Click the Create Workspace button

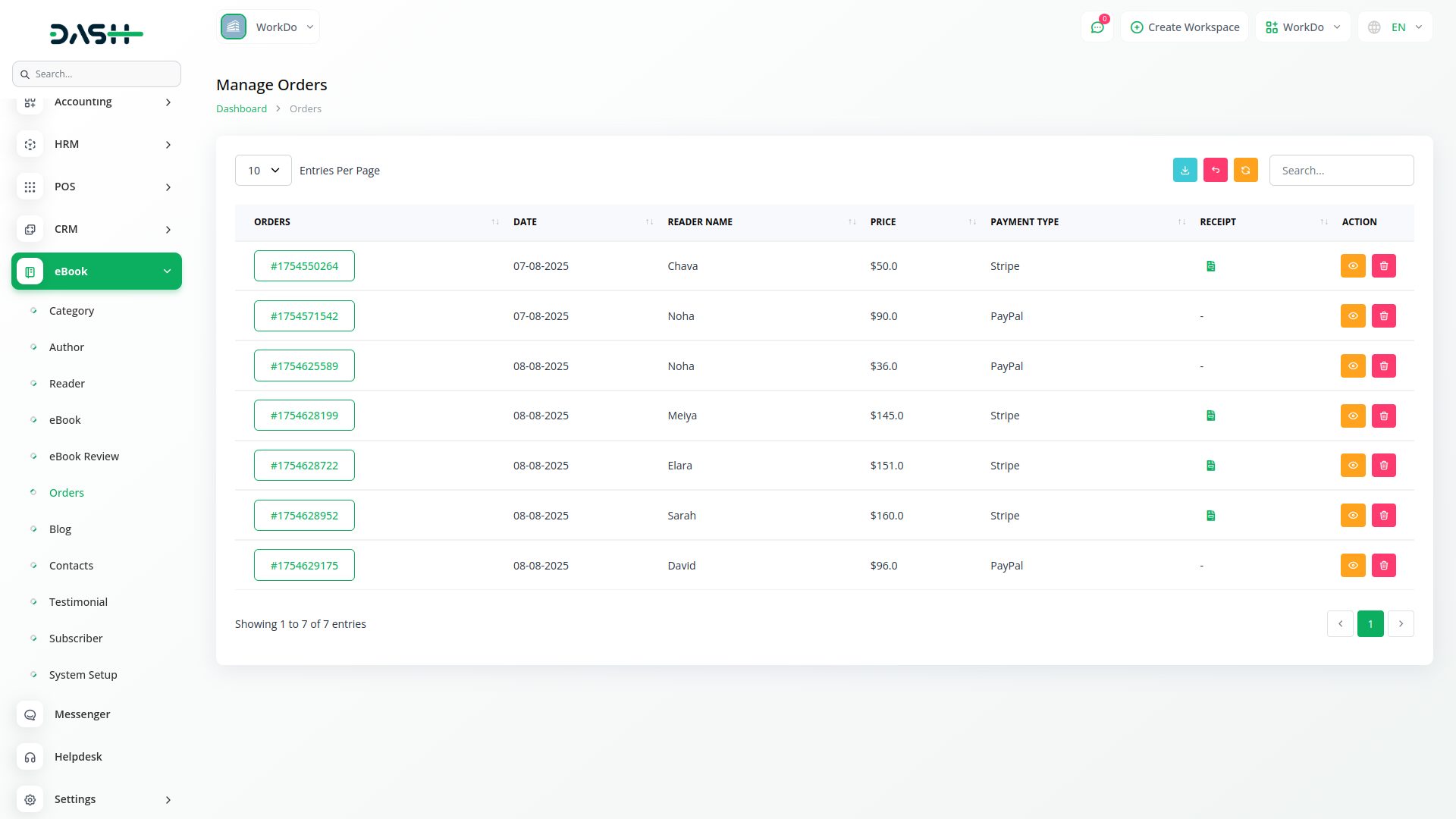[x=1185, y=27]
